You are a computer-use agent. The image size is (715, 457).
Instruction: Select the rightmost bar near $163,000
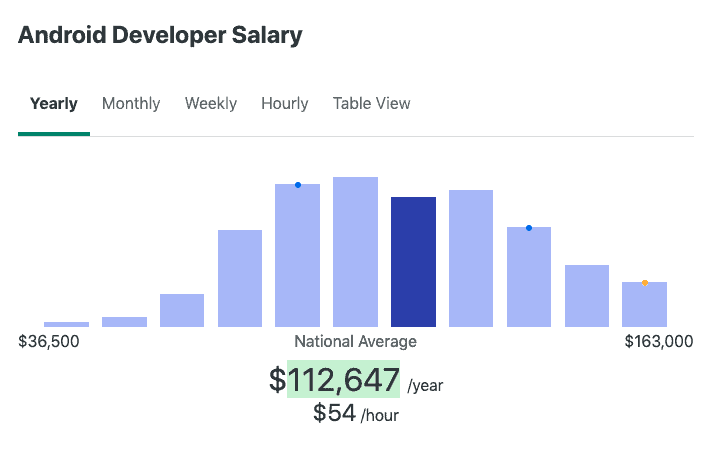click(645, 306)
